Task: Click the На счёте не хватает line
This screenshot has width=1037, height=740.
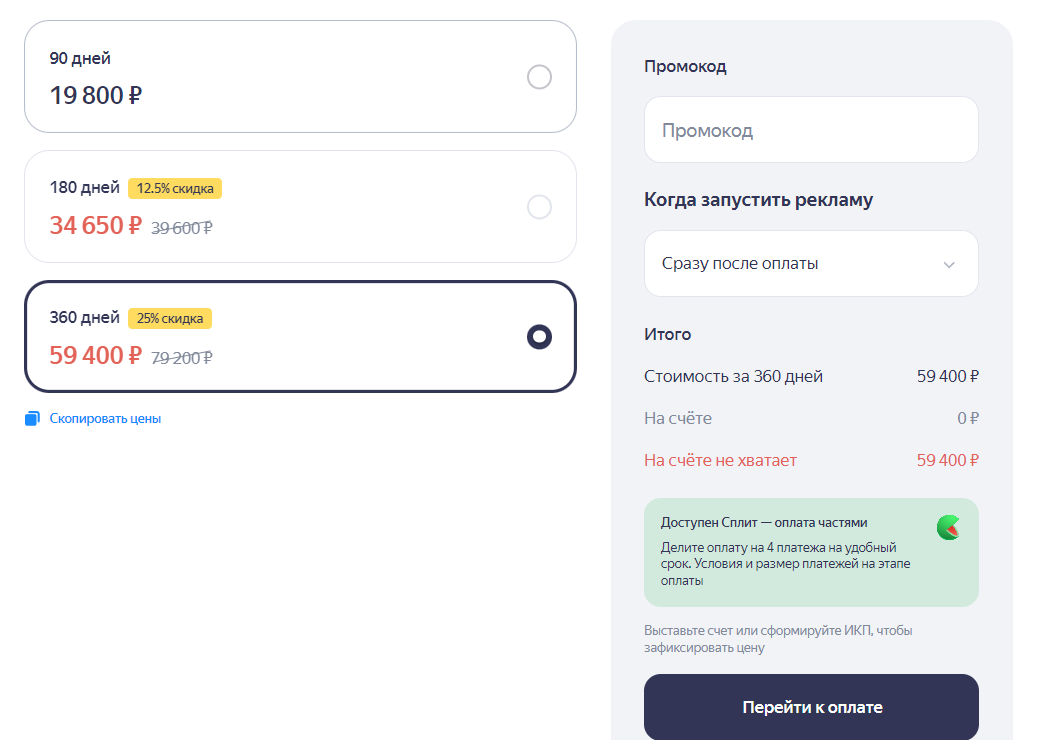Action: point(811,460)
